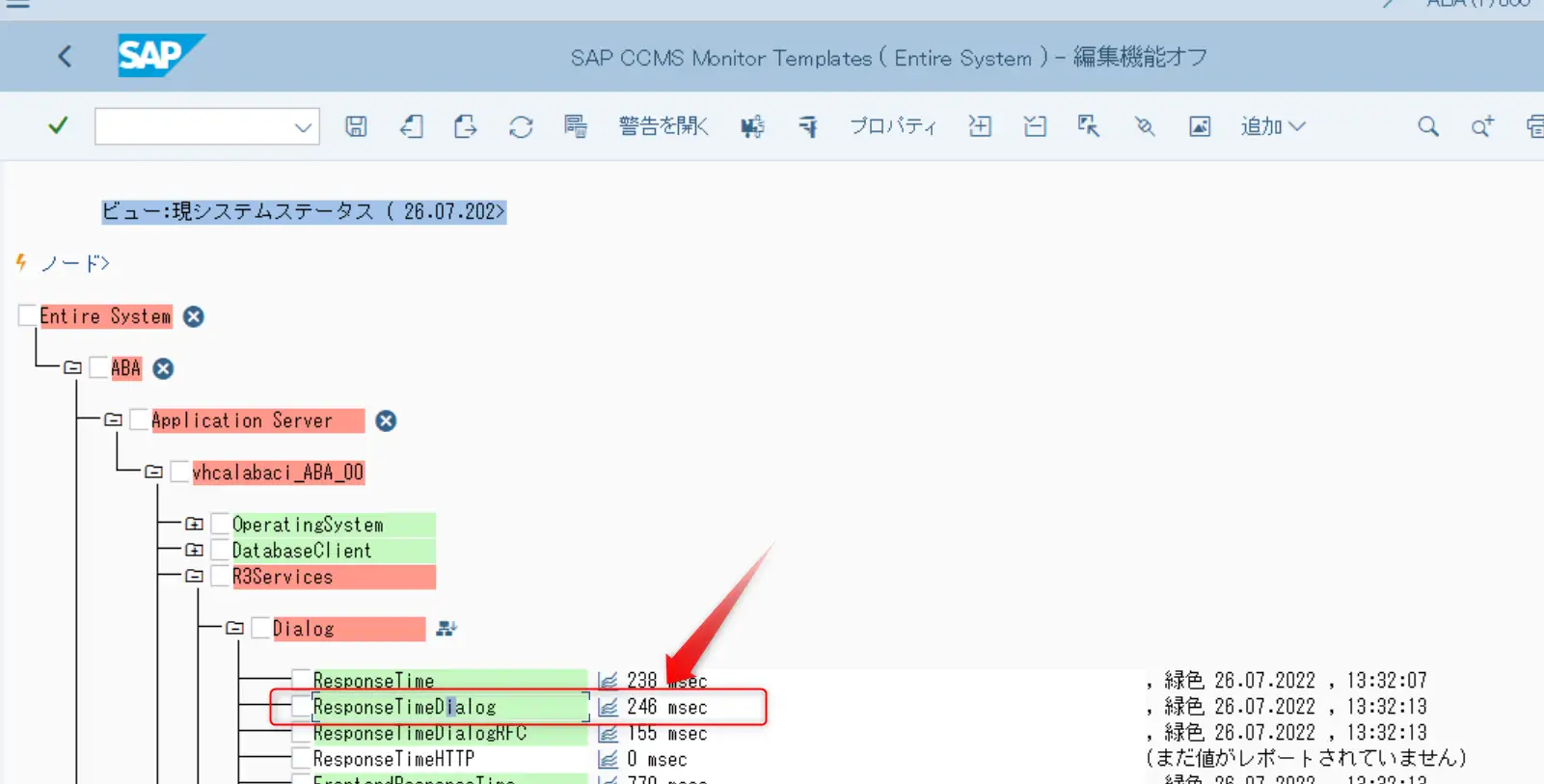Click the icon right of Dialog node
Image resolution: width=1544 pixels, height=784 pixels.
coord(446,629)
